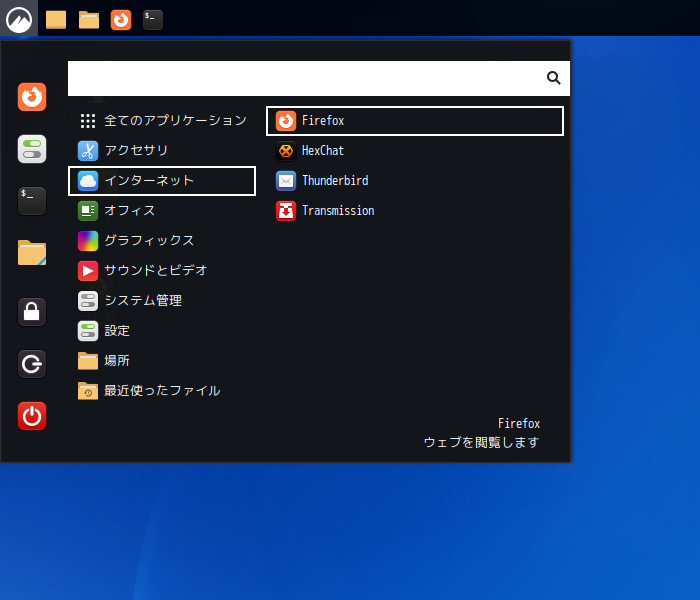Open files folder icon in favorites sidebar
Screen dimensions: 700x600
tap(32, 253)
